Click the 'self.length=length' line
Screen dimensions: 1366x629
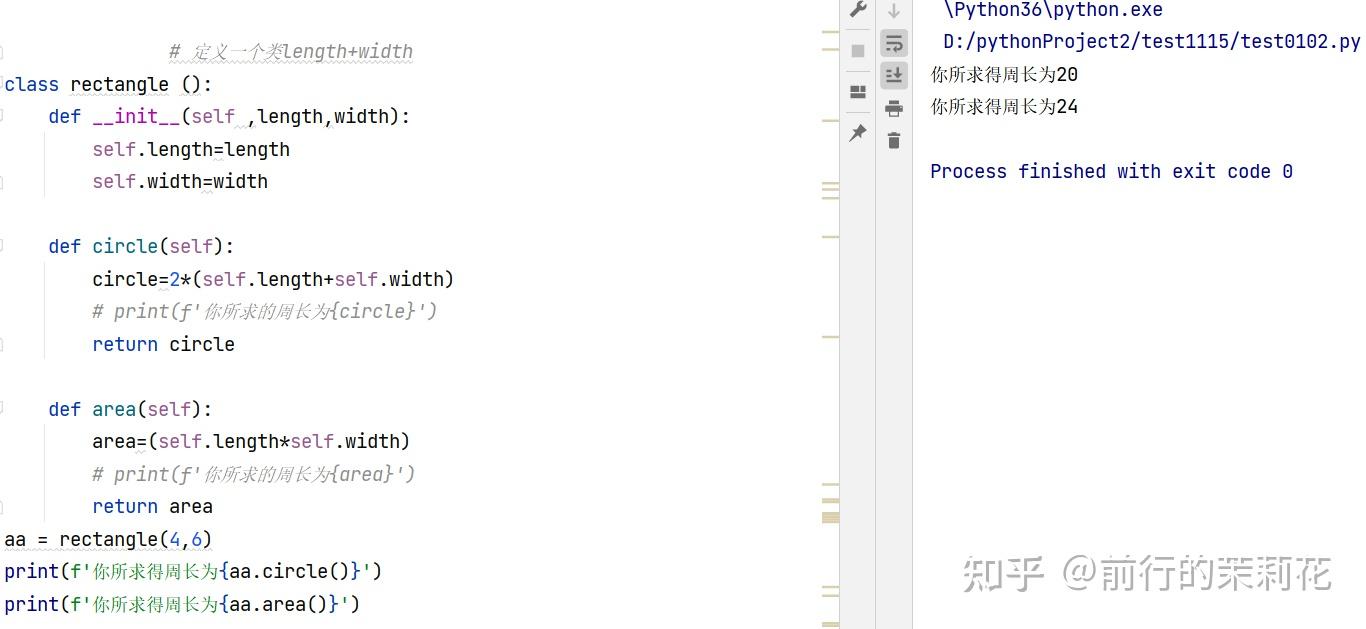click(x=191, y=150)
